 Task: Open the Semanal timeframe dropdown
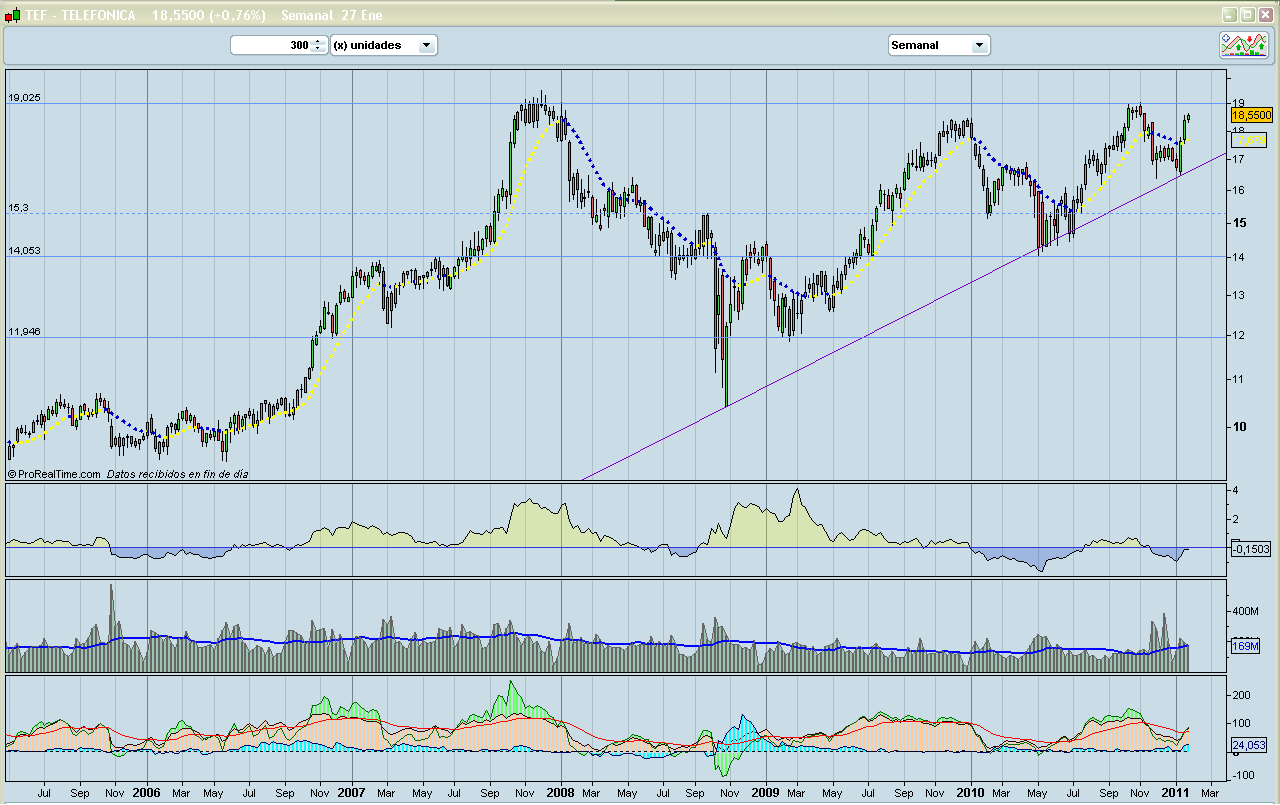point(939,45)
